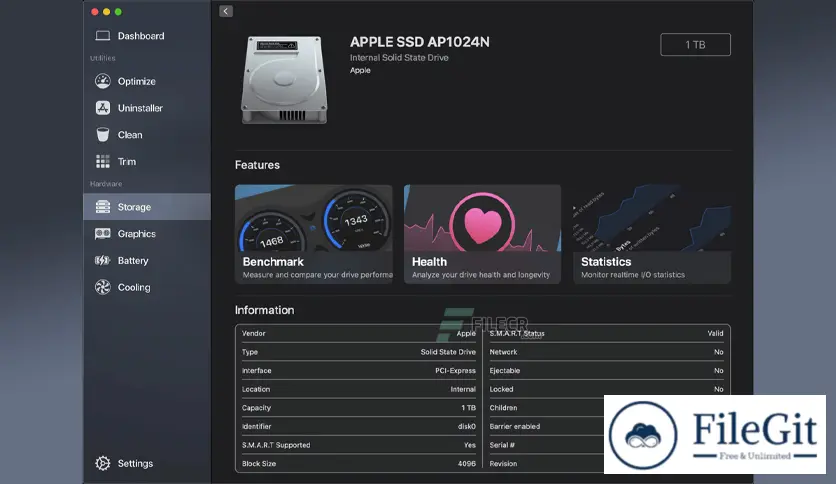The image size is (836, 484).
Task: Click the Barrier enabled row label
Action: pos(515,426)
